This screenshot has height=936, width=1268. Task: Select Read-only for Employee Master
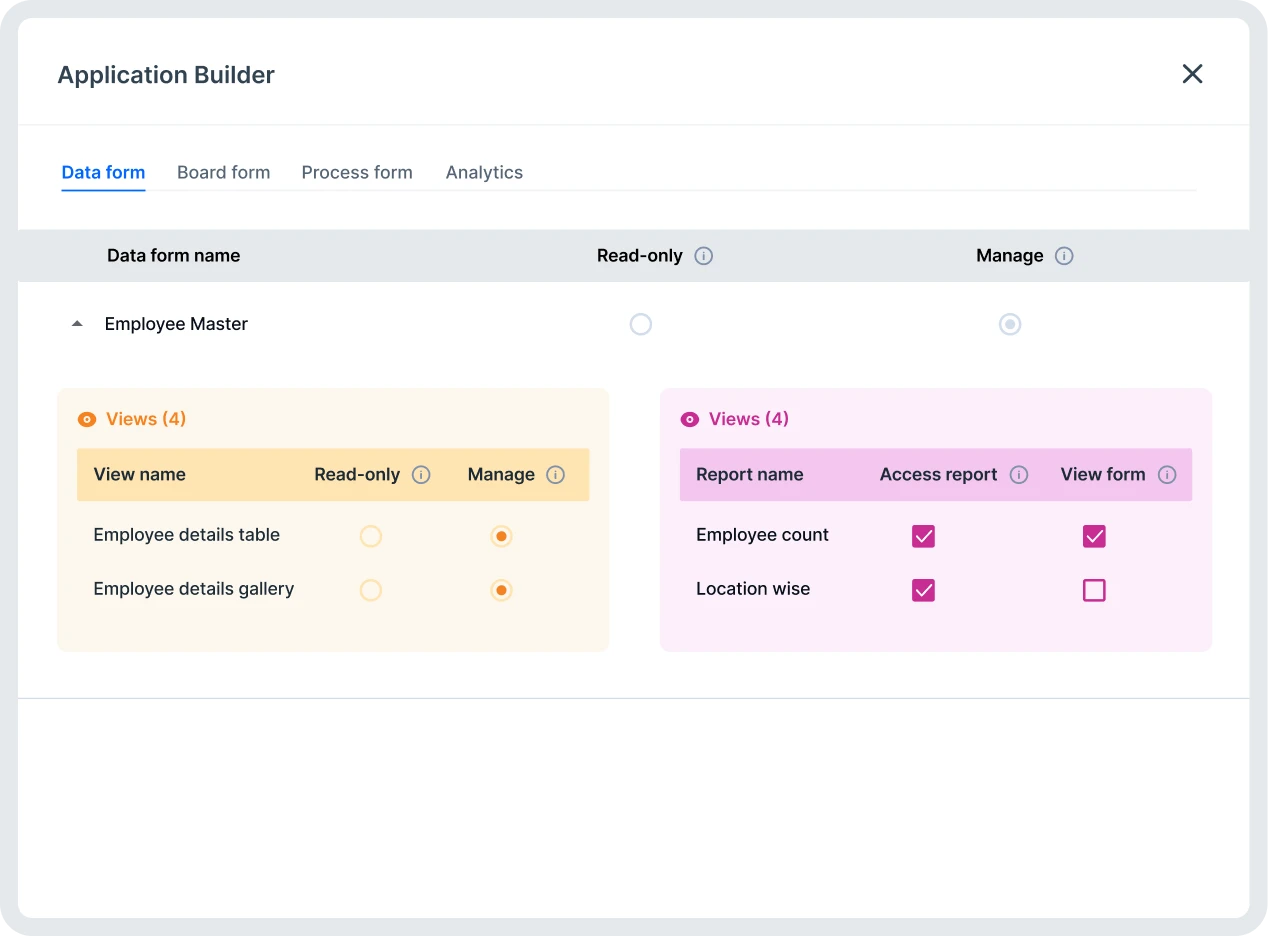click(641, 325)
